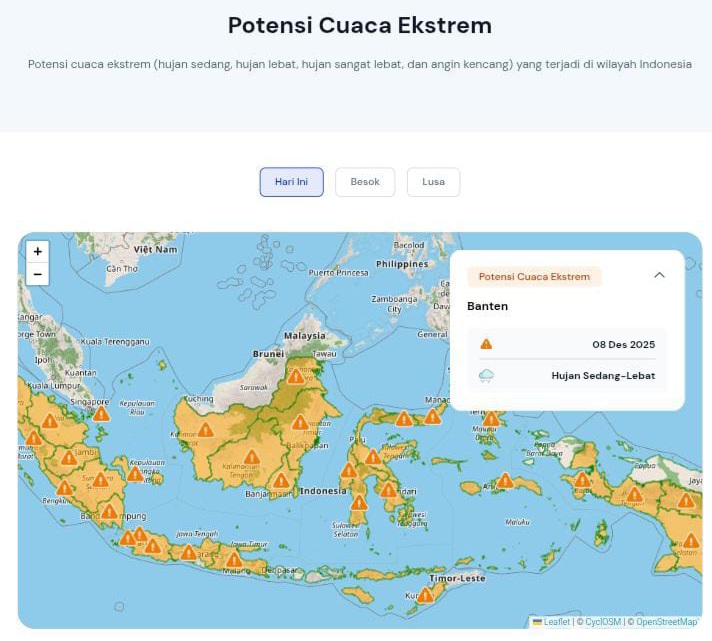Switch to the Hari Ini tab

coord(292,182)
